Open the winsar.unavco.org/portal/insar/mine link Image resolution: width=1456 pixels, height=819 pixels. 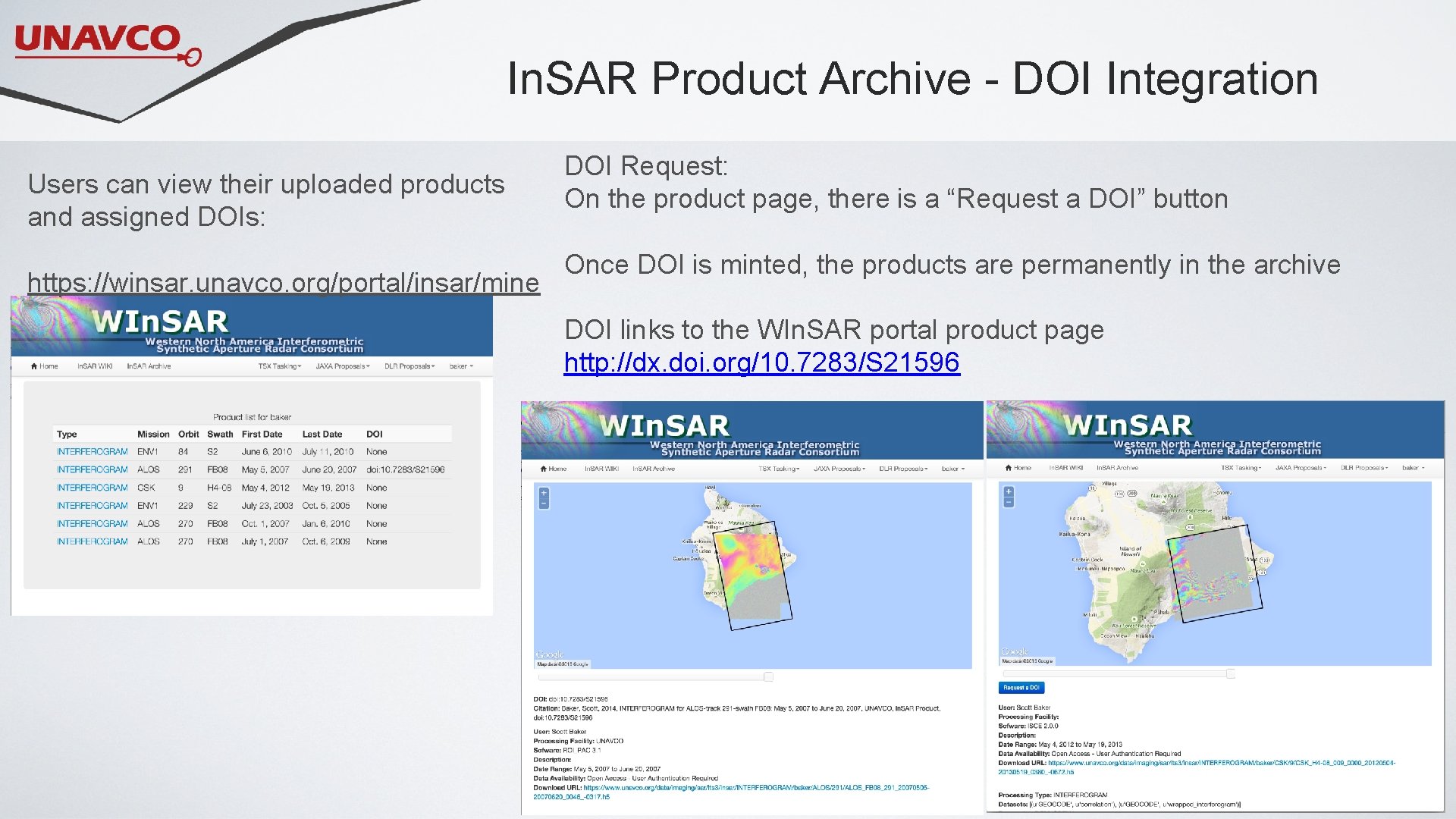click(x=284, y=282)
